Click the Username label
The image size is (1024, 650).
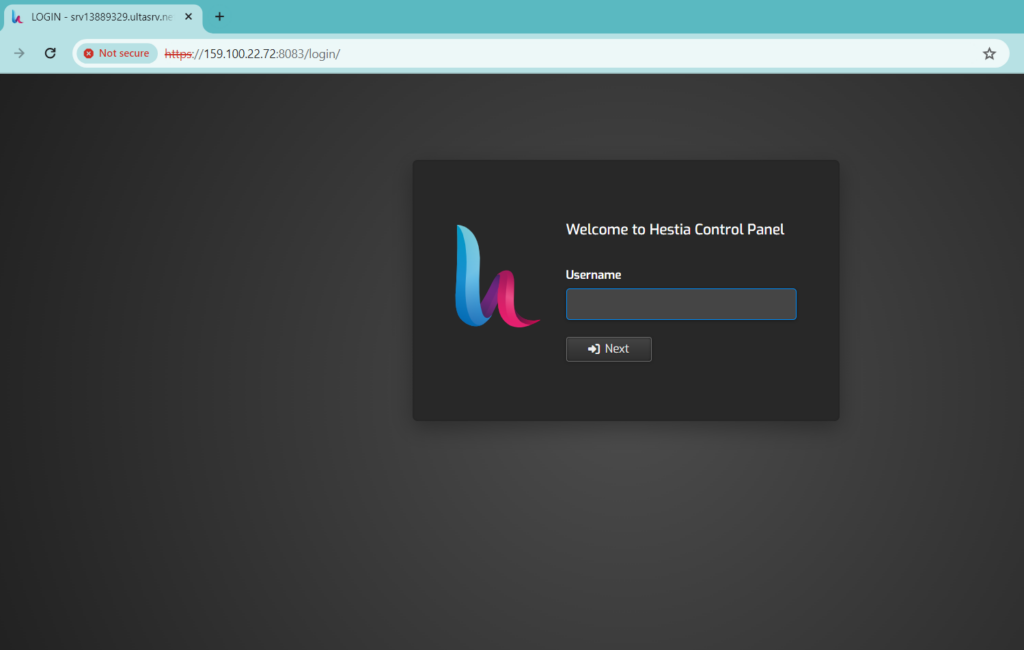[593, 275]
